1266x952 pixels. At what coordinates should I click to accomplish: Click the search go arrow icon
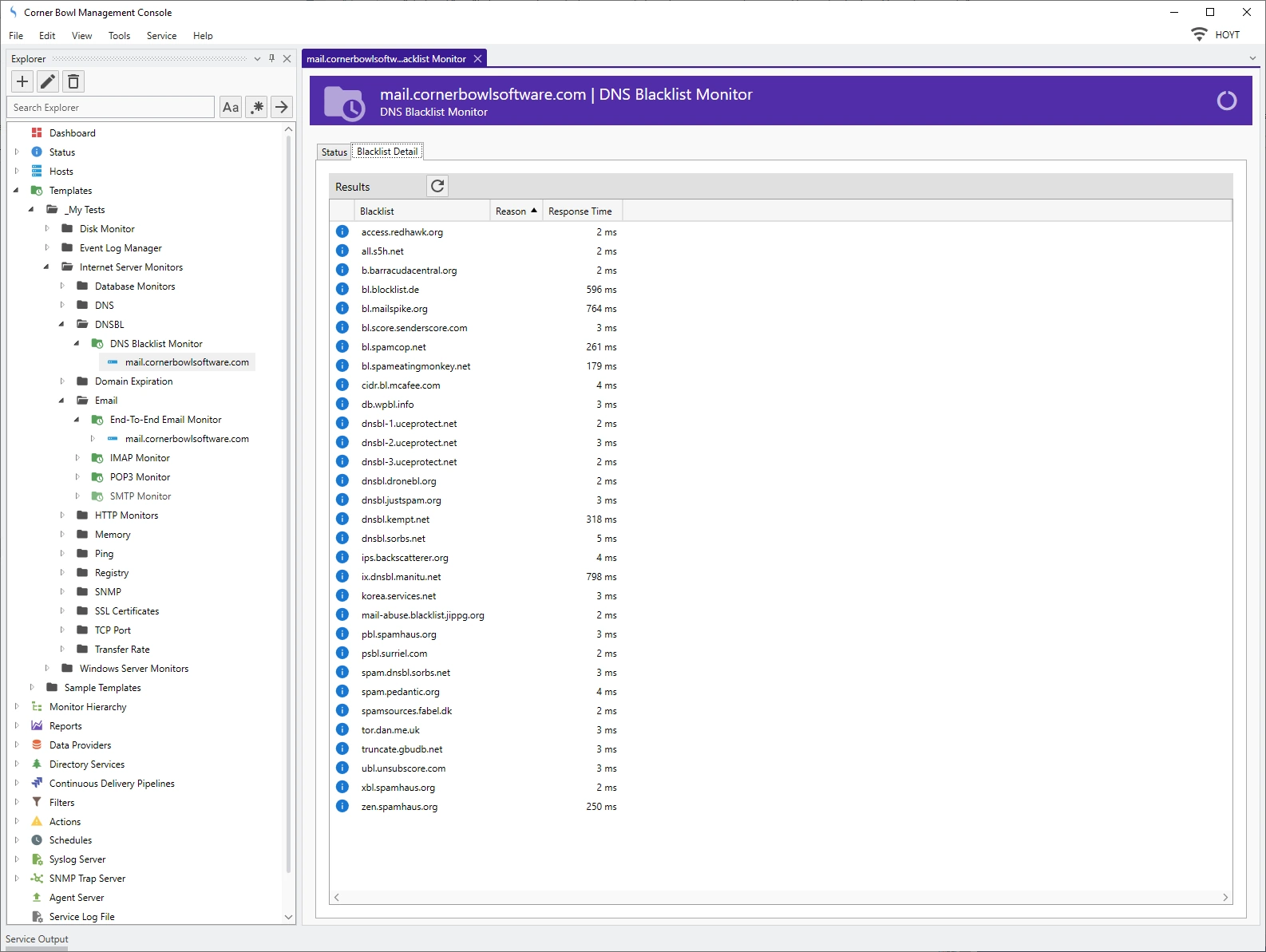click(282, 107)
